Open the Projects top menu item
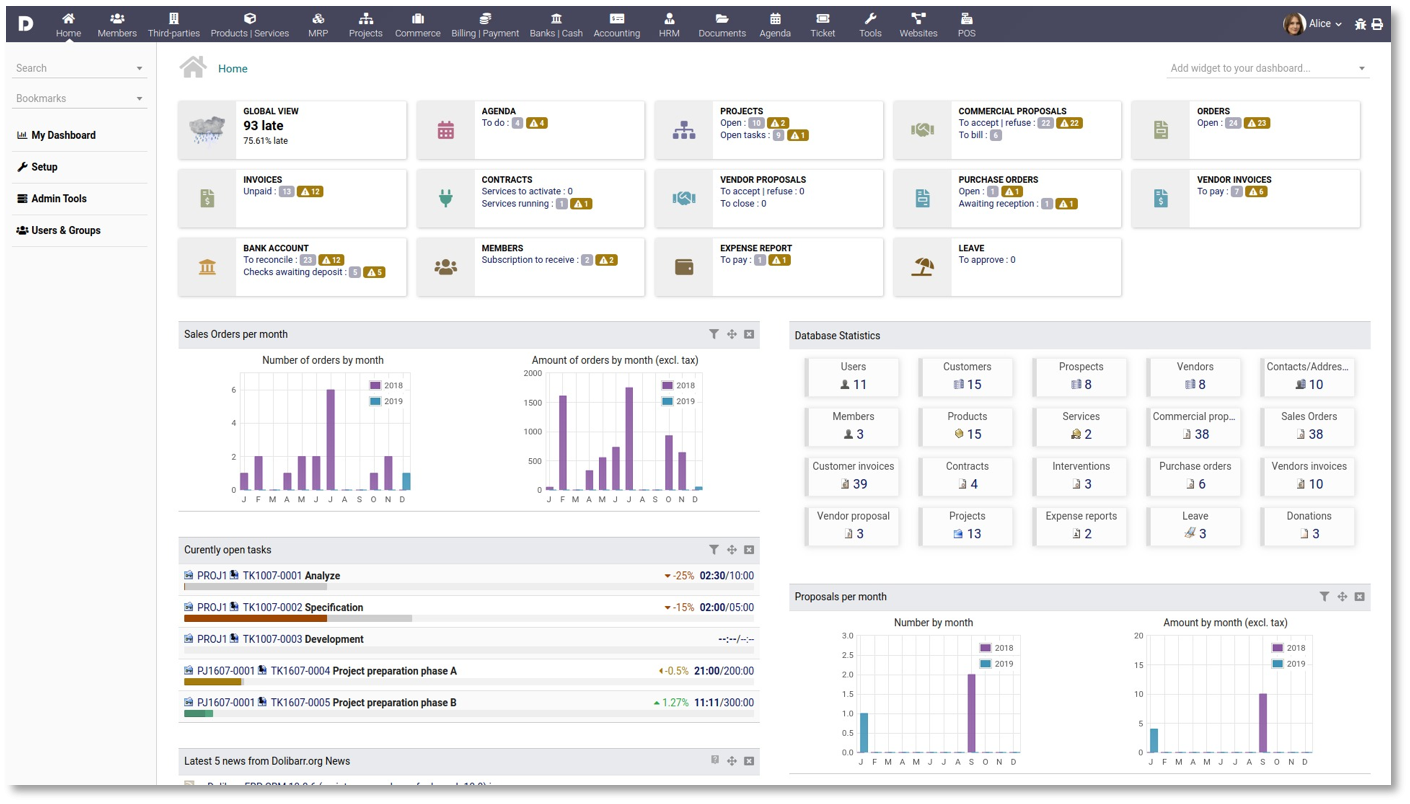 (x=366, y=25)
